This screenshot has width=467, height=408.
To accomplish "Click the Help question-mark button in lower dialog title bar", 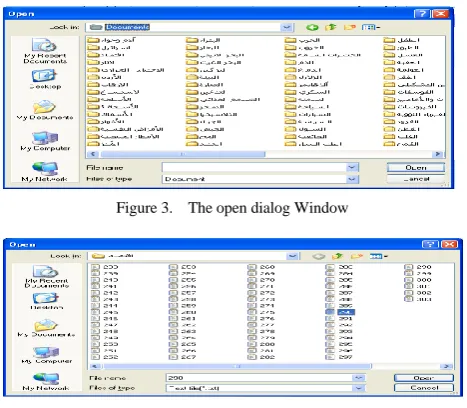I will click(430, 244).
